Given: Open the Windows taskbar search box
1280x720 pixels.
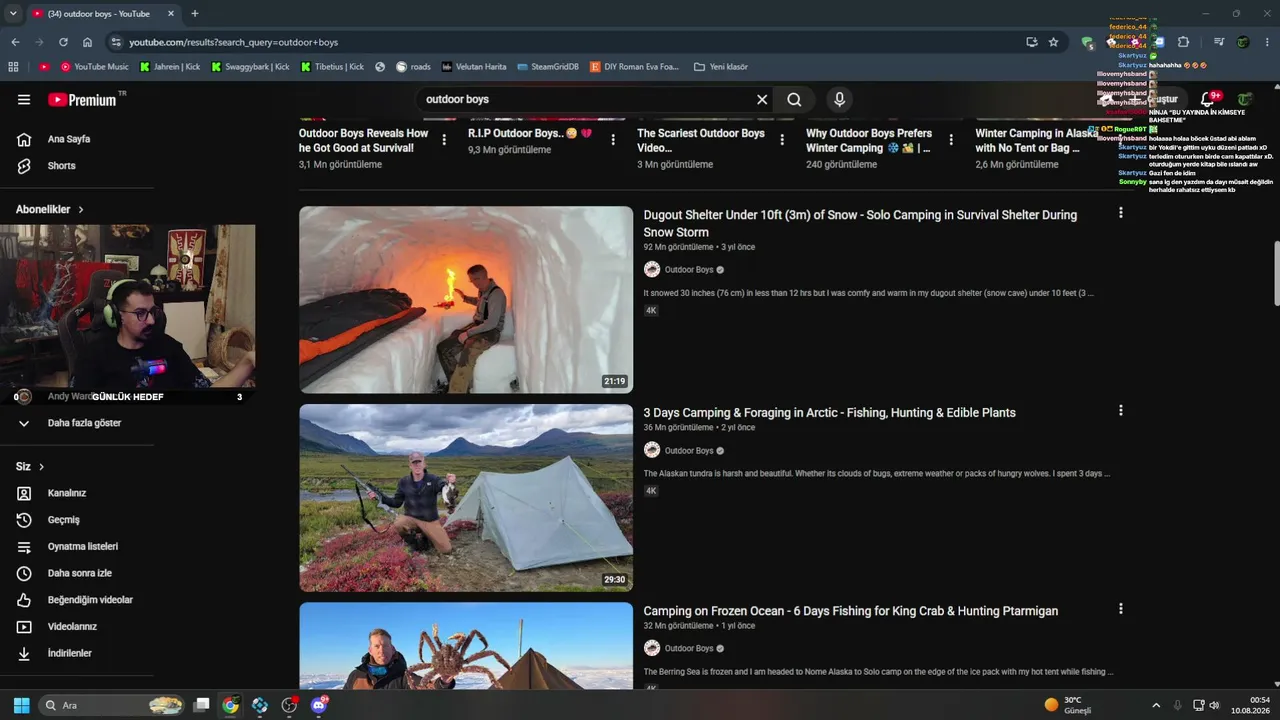Looking at the screenshot, I should pos(113,705).
